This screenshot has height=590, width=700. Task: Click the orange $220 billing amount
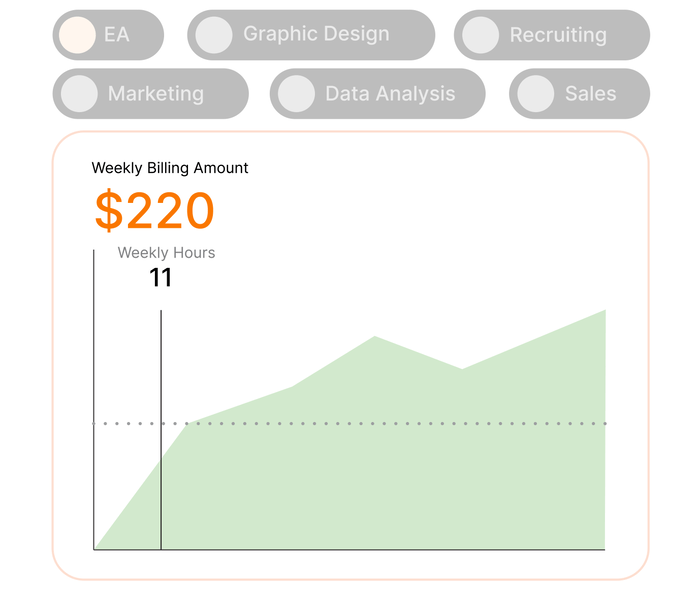(154, 211)
